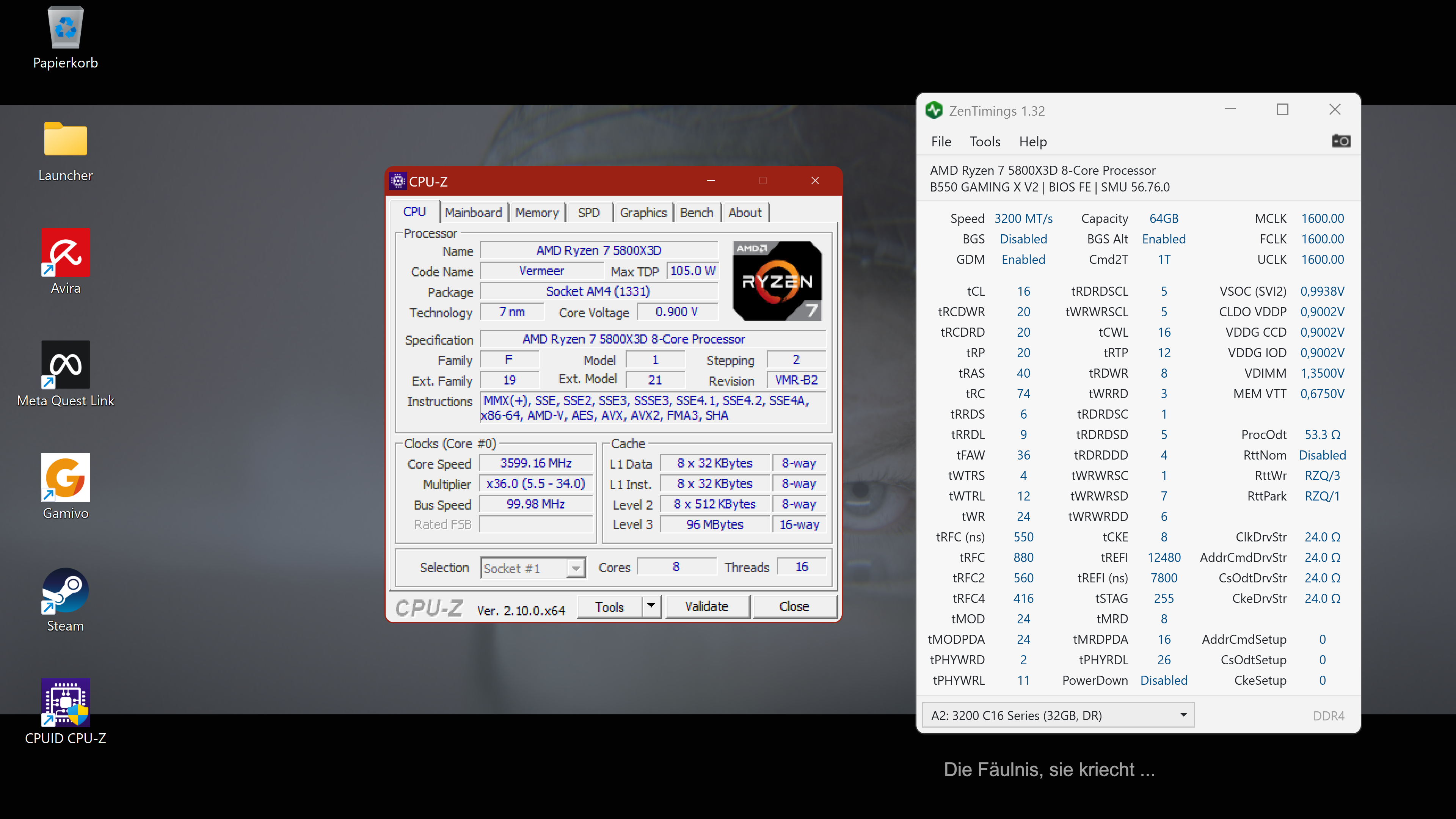This screenshot has width=1456, height=819.
Task: Open the File menu in ZenTimings
Action: [940, 141]
